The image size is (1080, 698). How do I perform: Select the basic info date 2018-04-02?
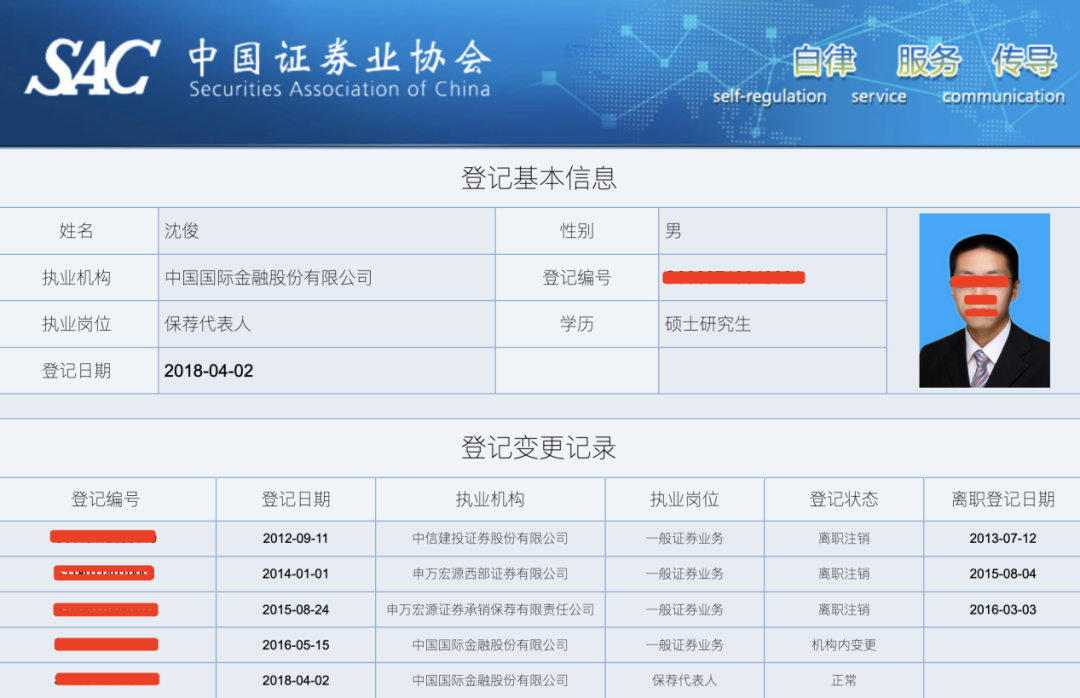click(209, 371)
